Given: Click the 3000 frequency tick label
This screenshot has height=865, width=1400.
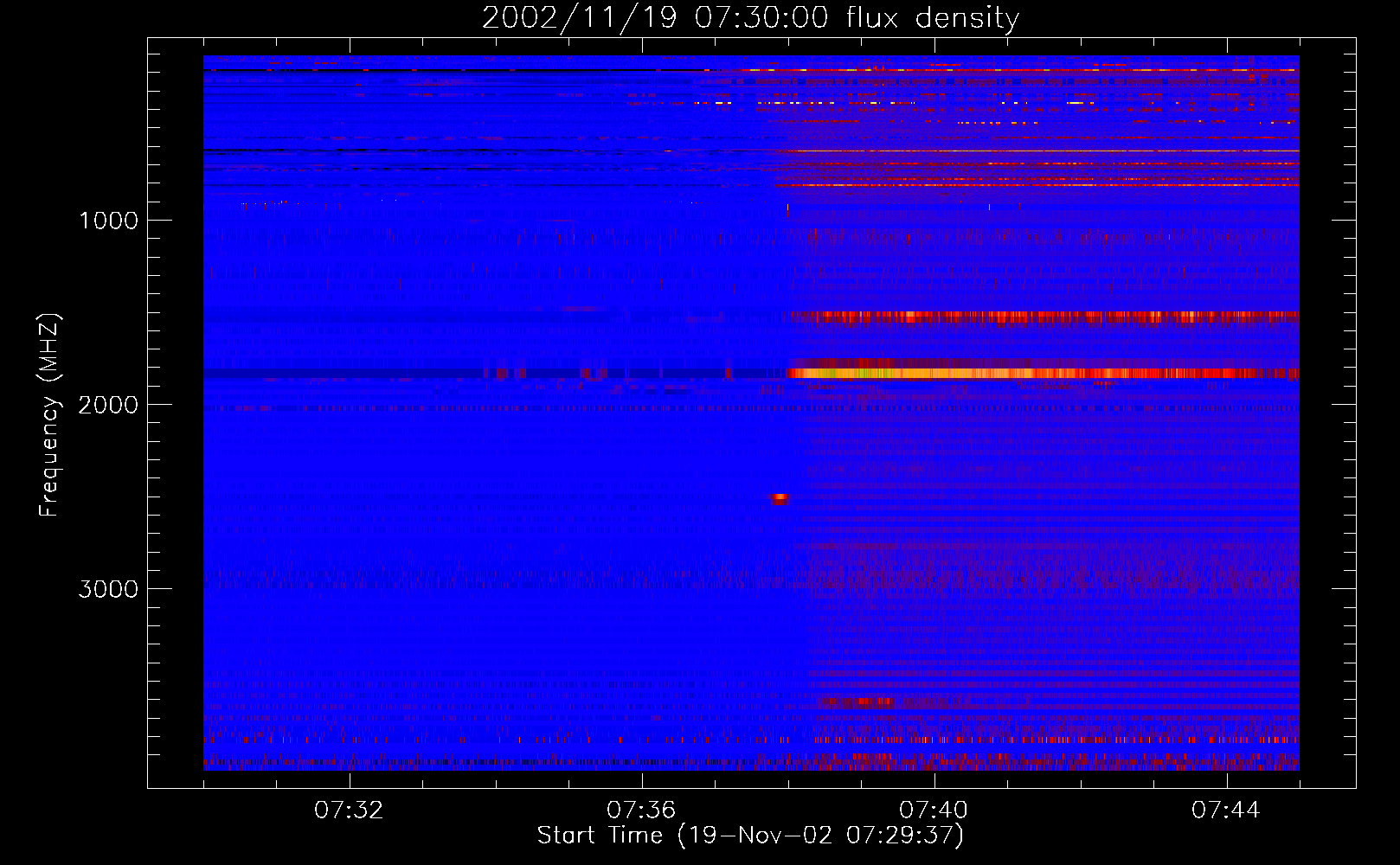Looking at the screenshot, I should coord(108,589).
